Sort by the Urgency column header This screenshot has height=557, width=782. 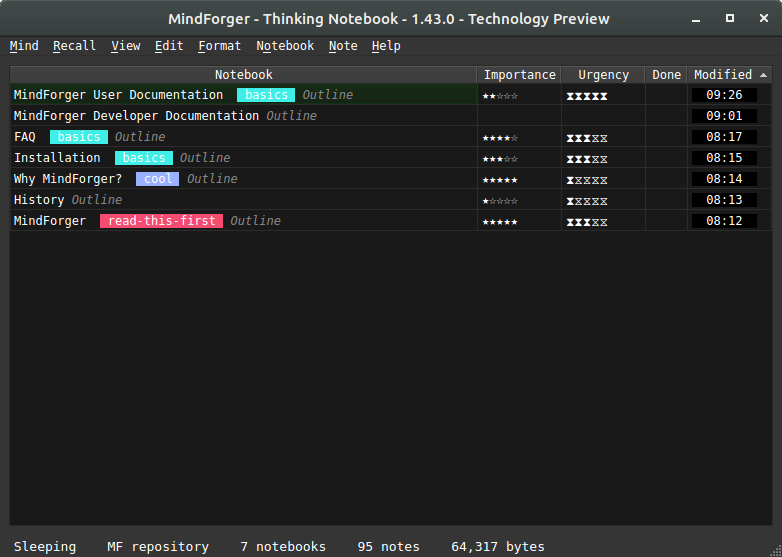pos(603,75)
